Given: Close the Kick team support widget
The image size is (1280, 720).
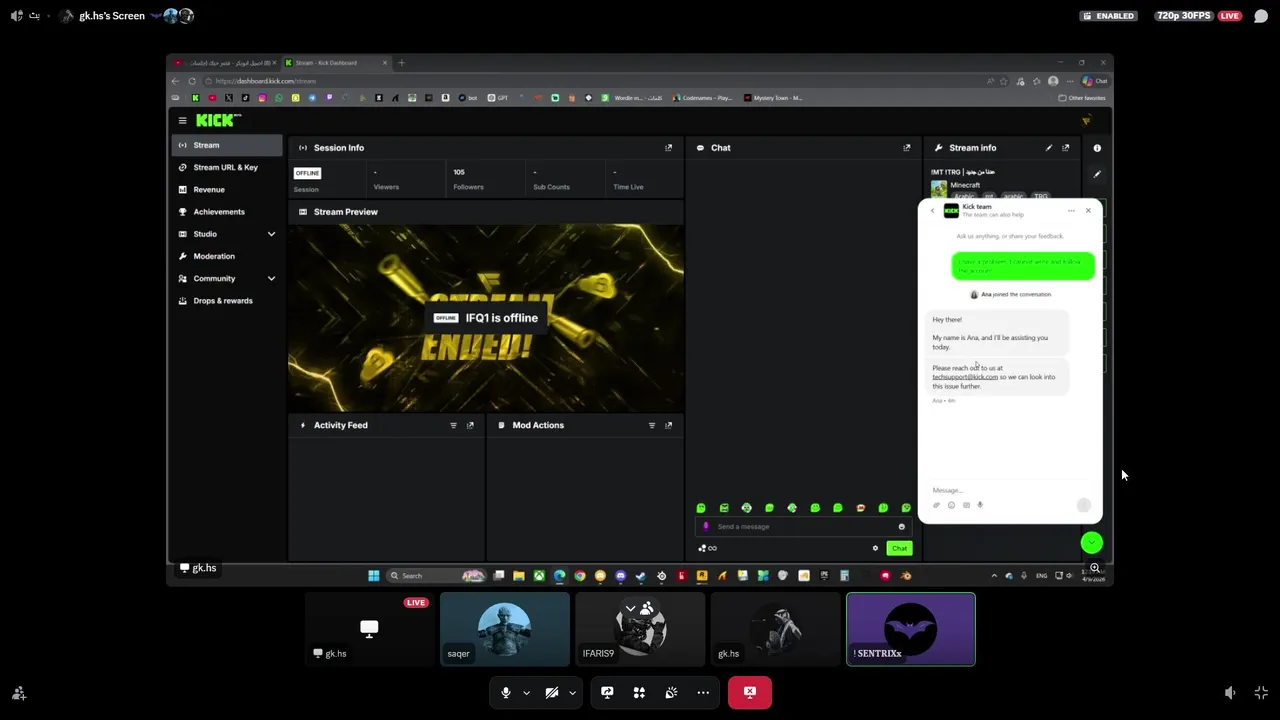Looking at the screenshot, I should click(1088, 210).
